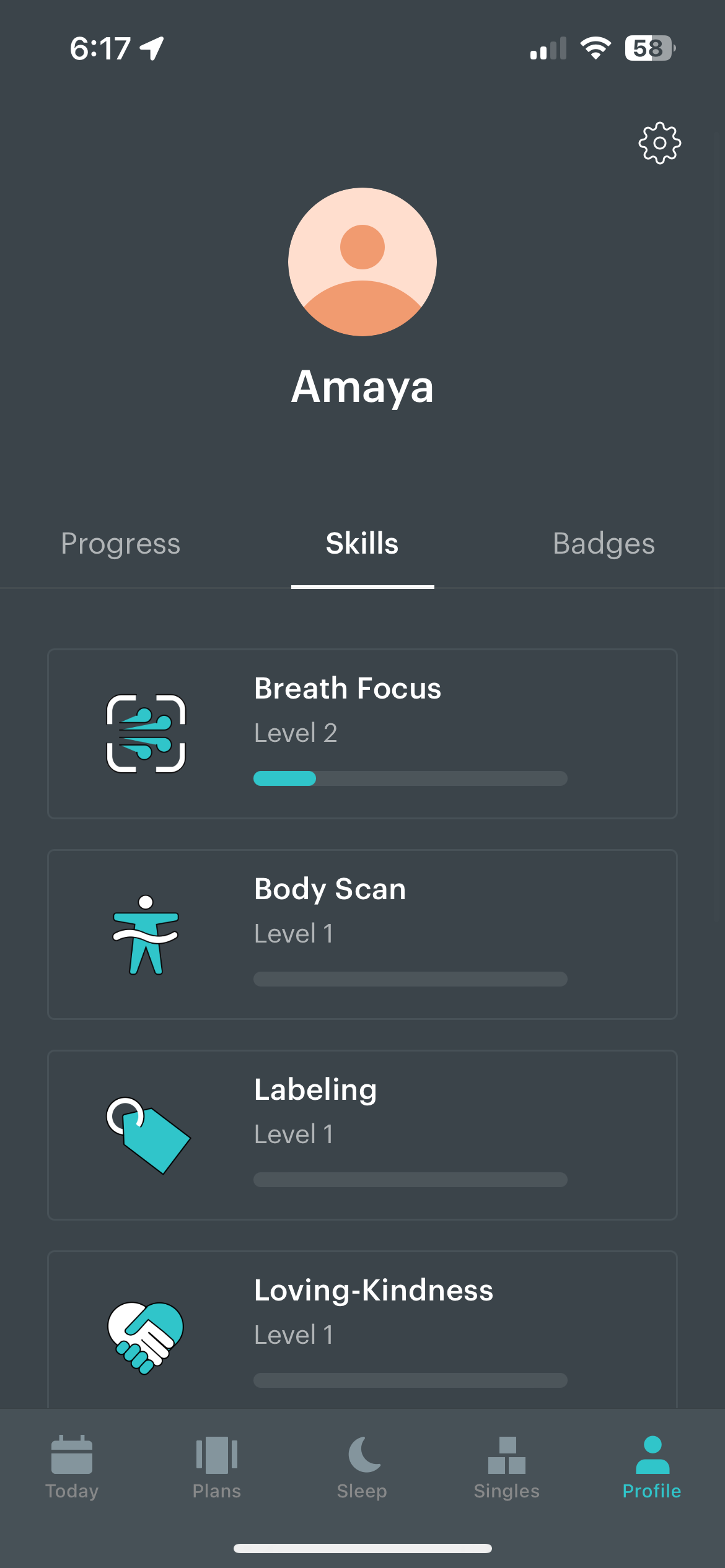725x1568 pixels.
Task: Tap the Body Scan figure icon
Action: point(146,934)
